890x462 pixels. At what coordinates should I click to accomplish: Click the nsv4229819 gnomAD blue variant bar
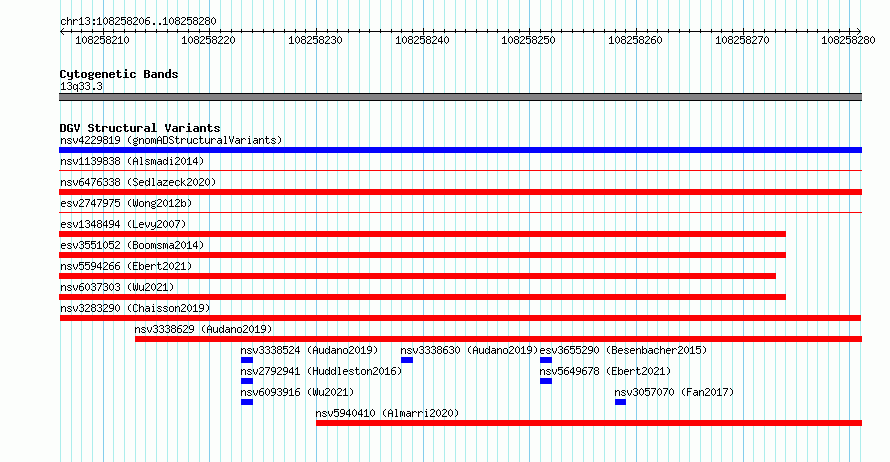pos(460,150)
